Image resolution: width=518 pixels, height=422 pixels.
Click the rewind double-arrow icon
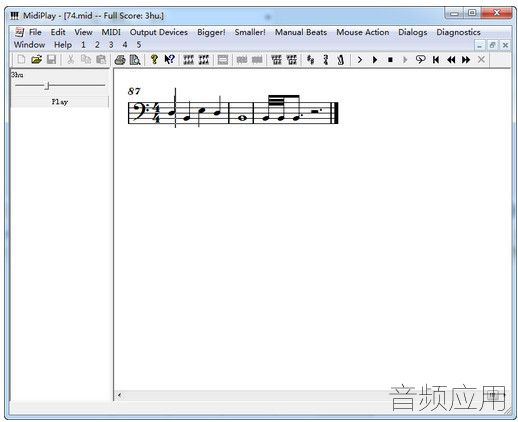(x=451, y=60)
